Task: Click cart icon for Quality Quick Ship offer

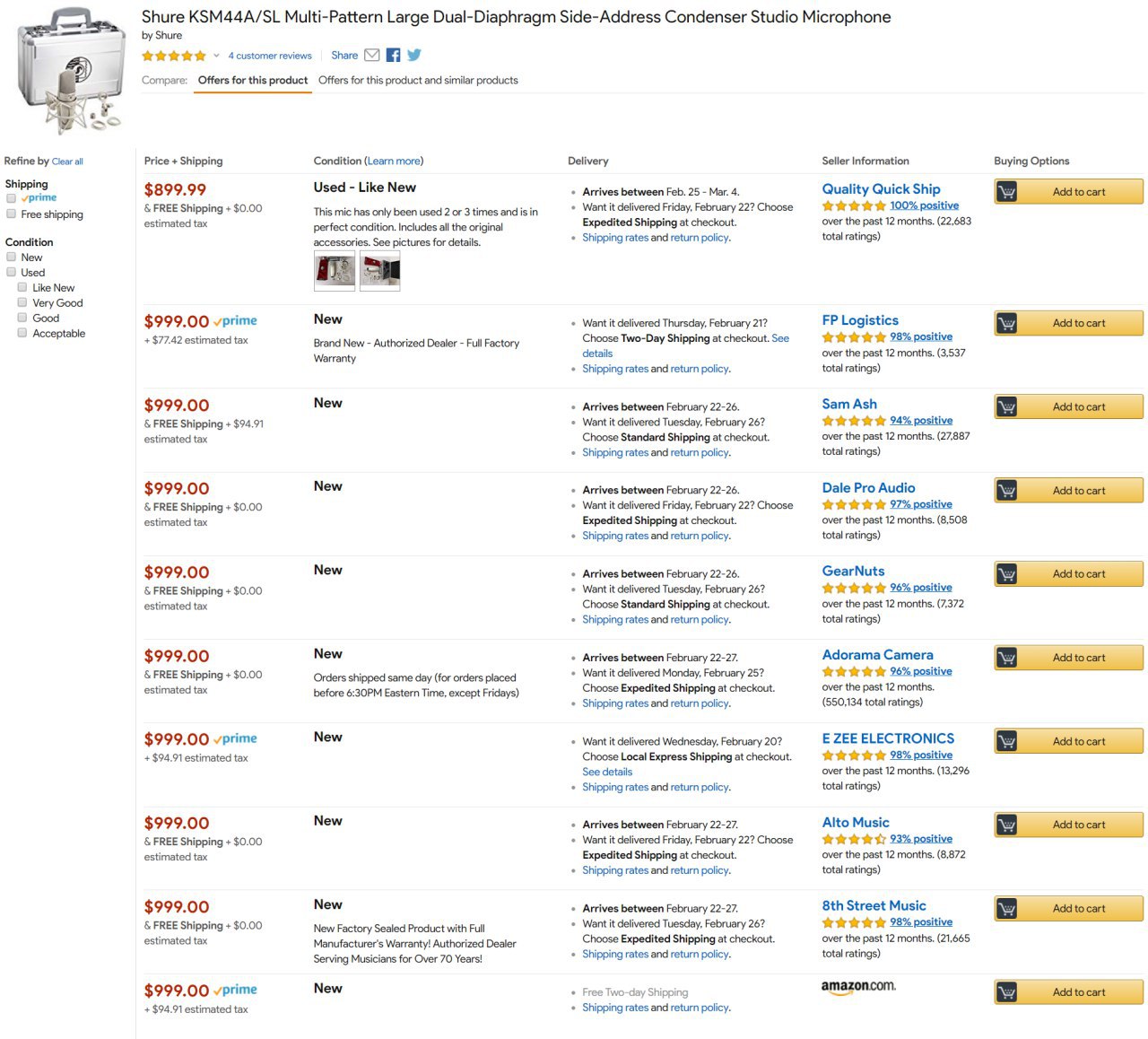Action: click(x=1007, y=192)
